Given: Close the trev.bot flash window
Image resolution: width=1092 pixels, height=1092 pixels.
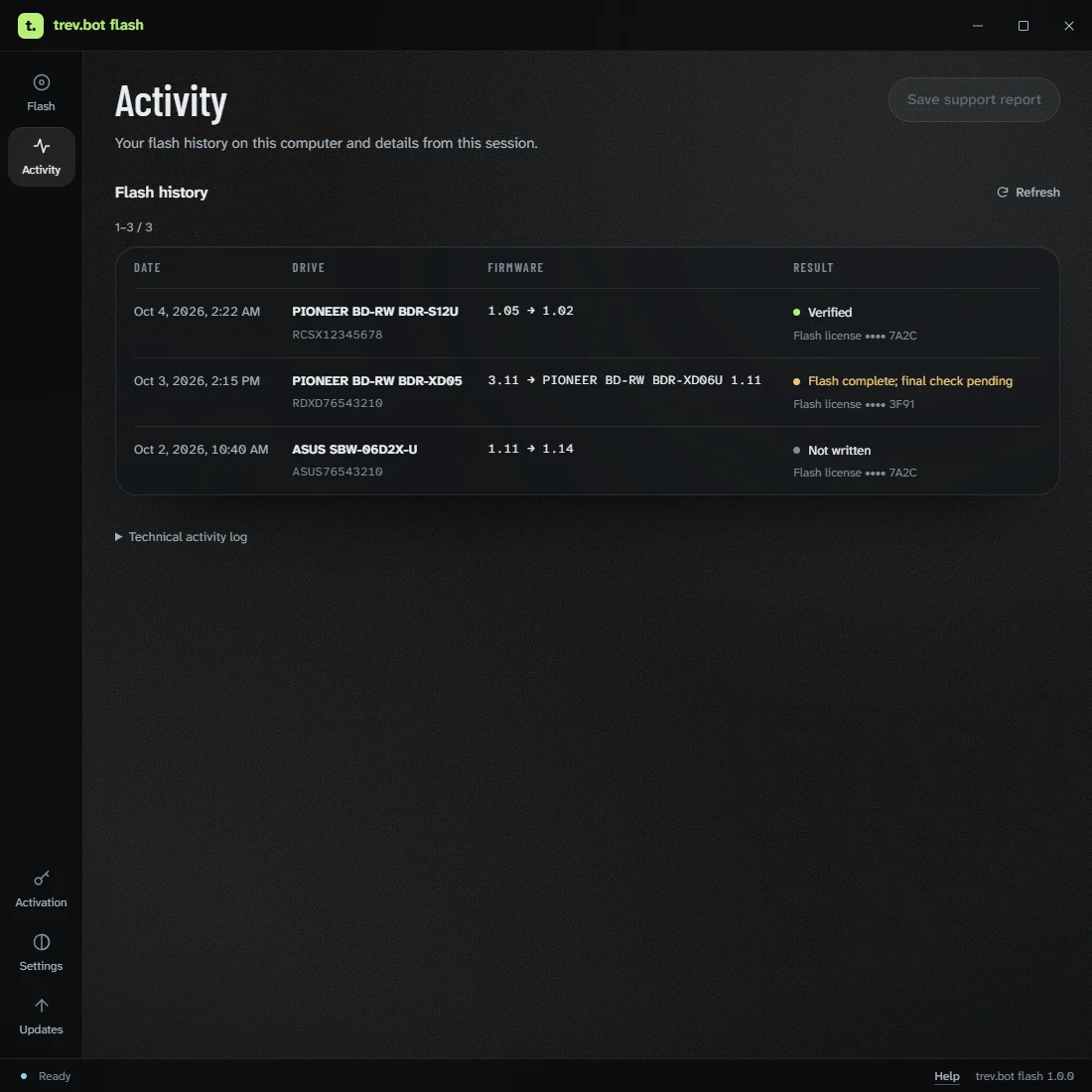Looking at the screenshot, I should pyautogui.click(x=1069, y=26).
